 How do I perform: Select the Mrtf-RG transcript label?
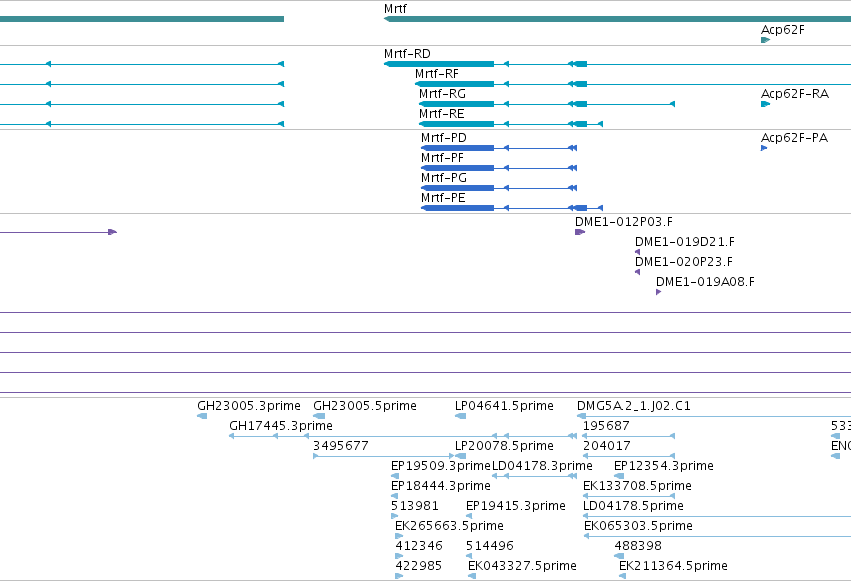tap(442, 94)
